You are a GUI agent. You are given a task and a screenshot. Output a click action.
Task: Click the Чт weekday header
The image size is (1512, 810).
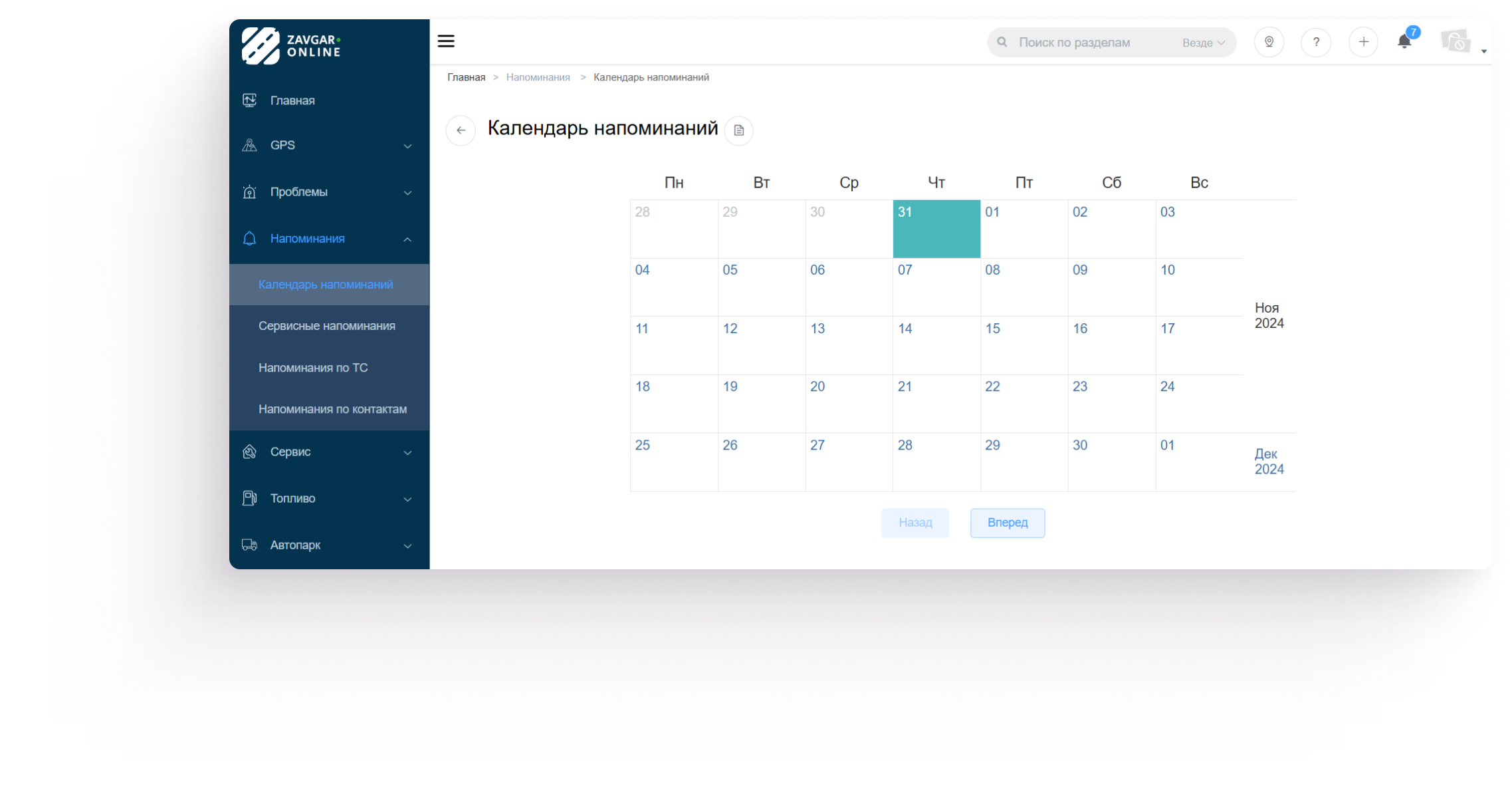tap(936, 183)
